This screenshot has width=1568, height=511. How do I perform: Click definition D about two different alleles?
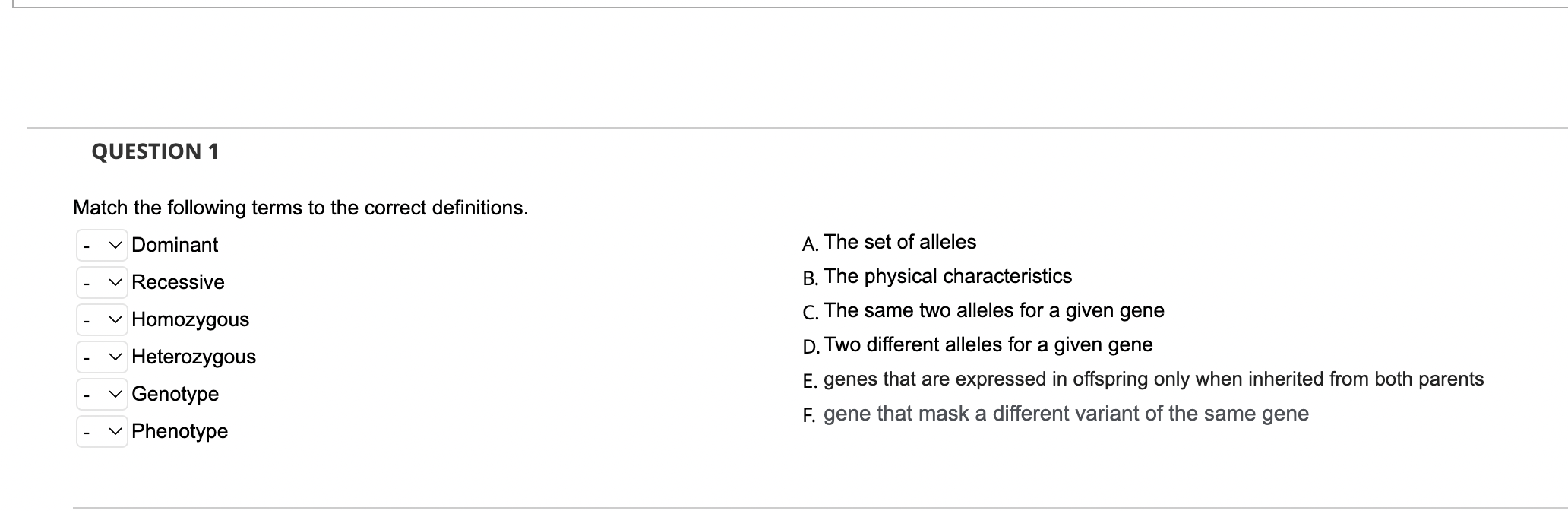(x=988, y=344)
